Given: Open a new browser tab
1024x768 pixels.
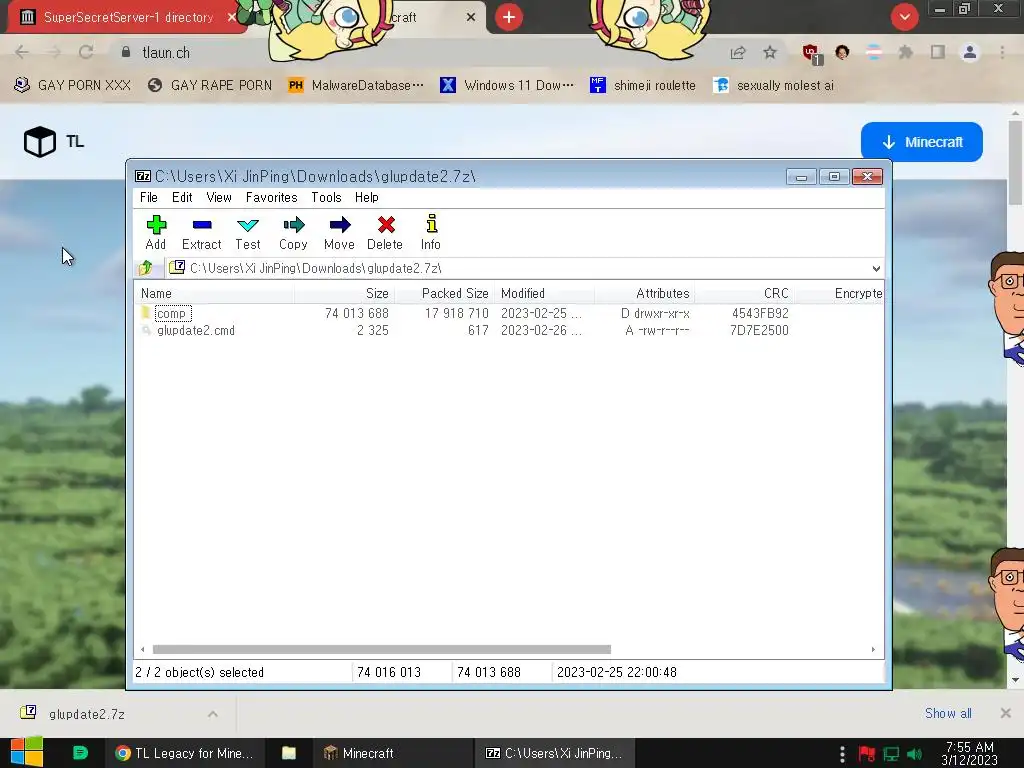Looking at the screenshot, I should (x=509, y=17).
